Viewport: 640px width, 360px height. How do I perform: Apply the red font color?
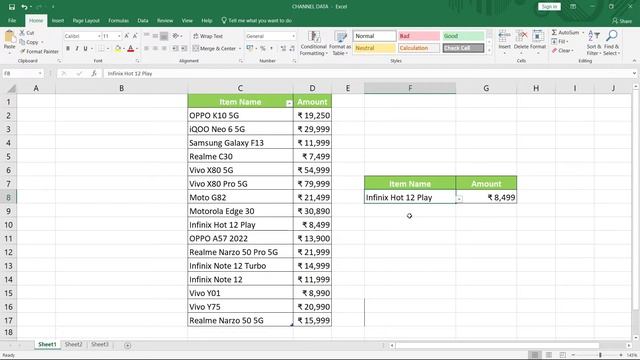[x=131, y=49]
